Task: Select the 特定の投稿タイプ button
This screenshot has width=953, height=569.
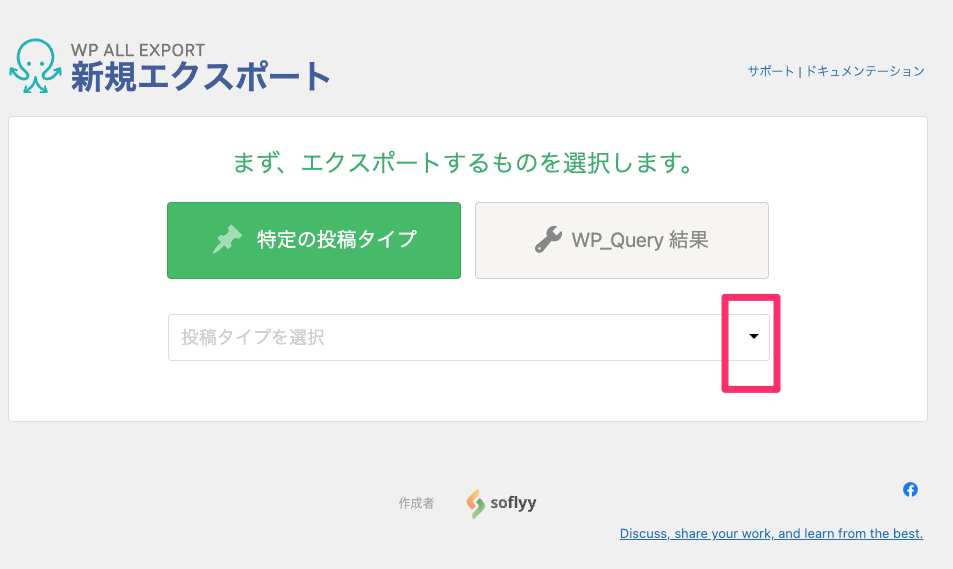Action: coord(314,240)
